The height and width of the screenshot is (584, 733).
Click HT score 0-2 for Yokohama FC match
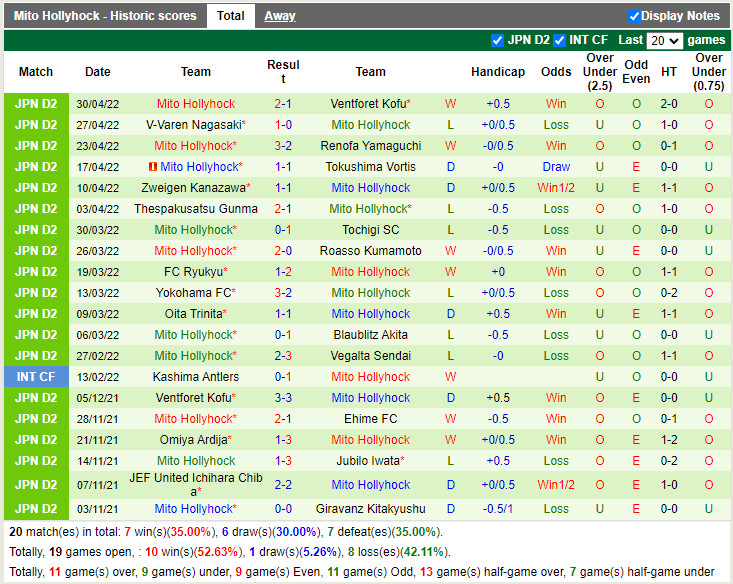(x=669, y=293)
